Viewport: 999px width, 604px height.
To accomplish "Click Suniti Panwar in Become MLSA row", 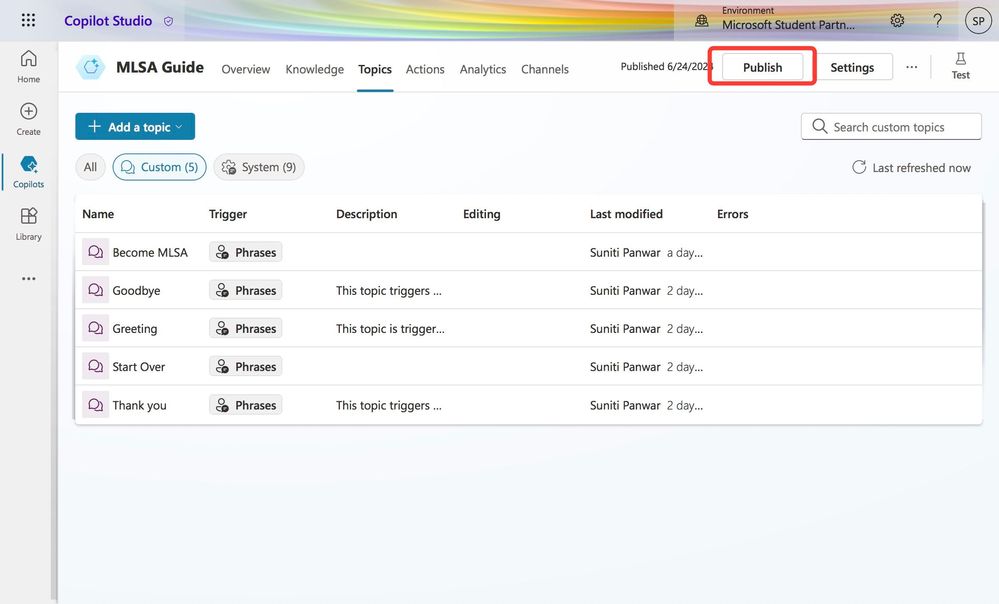I will [625, 252].
